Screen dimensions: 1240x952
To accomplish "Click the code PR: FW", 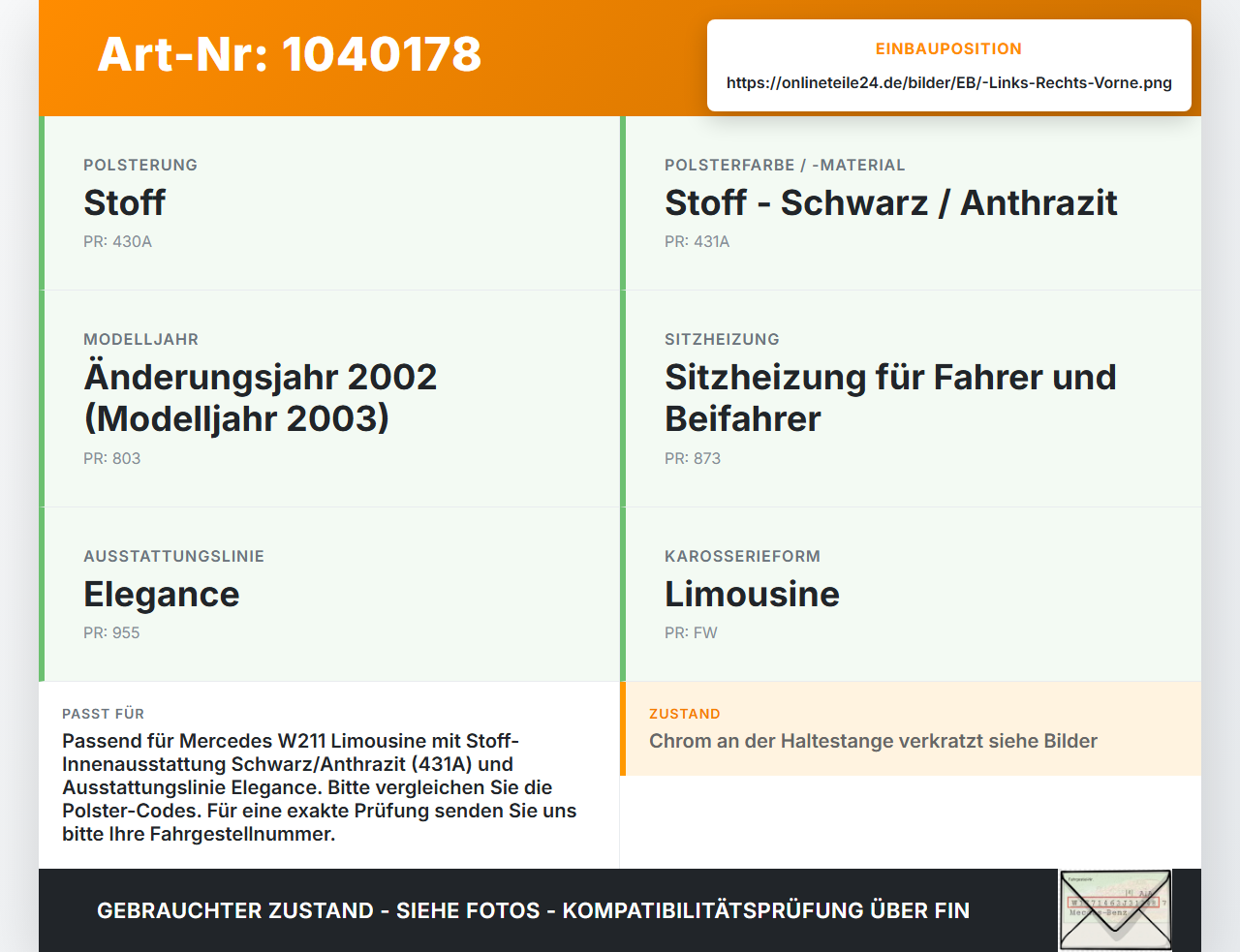I will coord(691,632).
